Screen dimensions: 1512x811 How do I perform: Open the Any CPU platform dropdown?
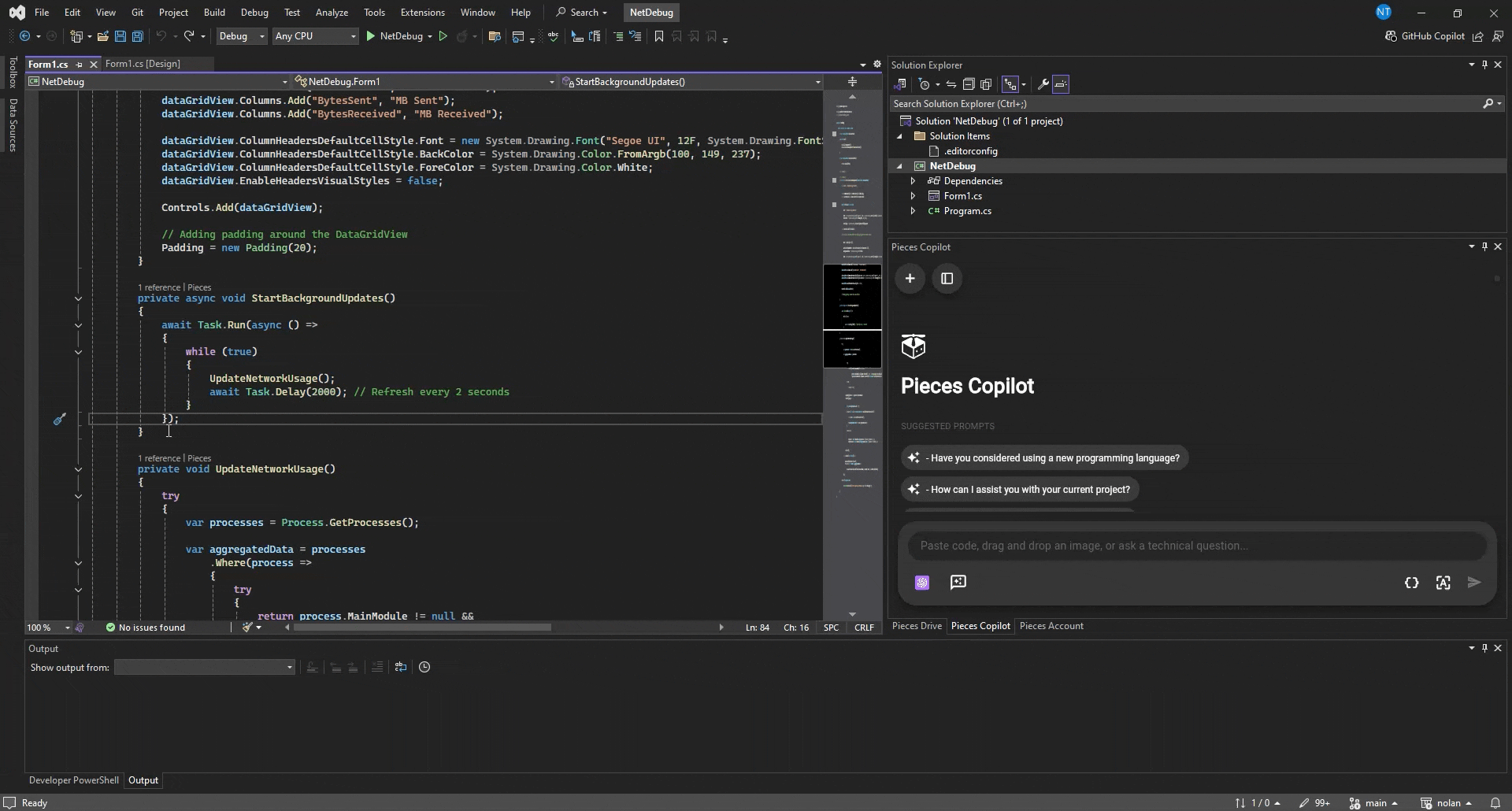coord(315,36)
